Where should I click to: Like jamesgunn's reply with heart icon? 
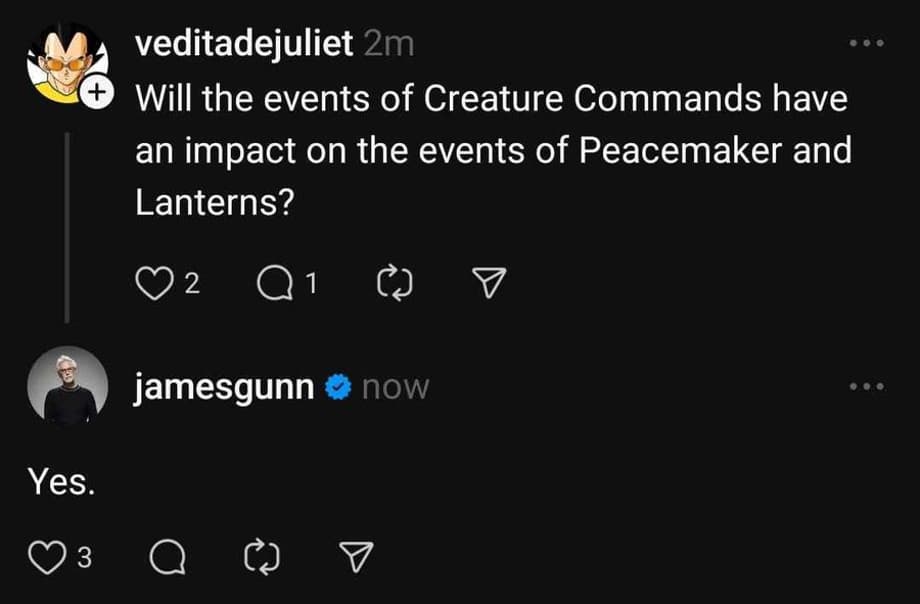pyautogui.click(x=43, y=558)
